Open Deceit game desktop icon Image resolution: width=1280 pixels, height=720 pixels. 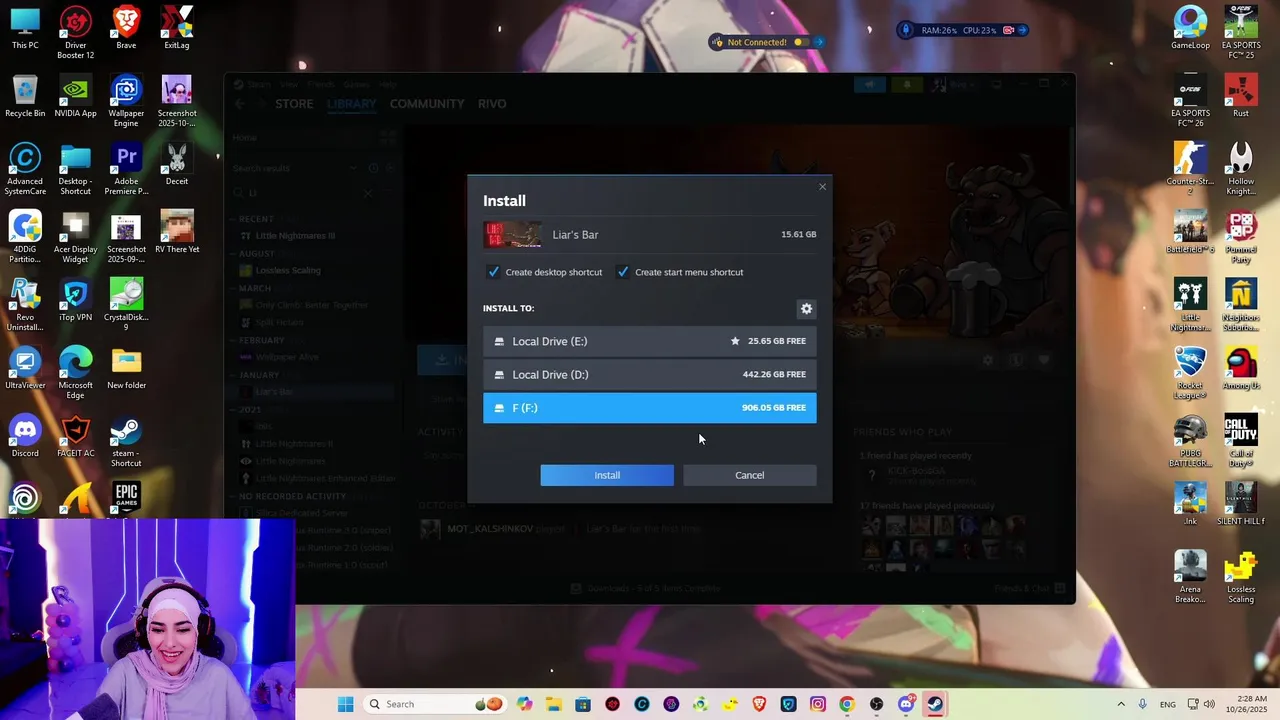177,165
